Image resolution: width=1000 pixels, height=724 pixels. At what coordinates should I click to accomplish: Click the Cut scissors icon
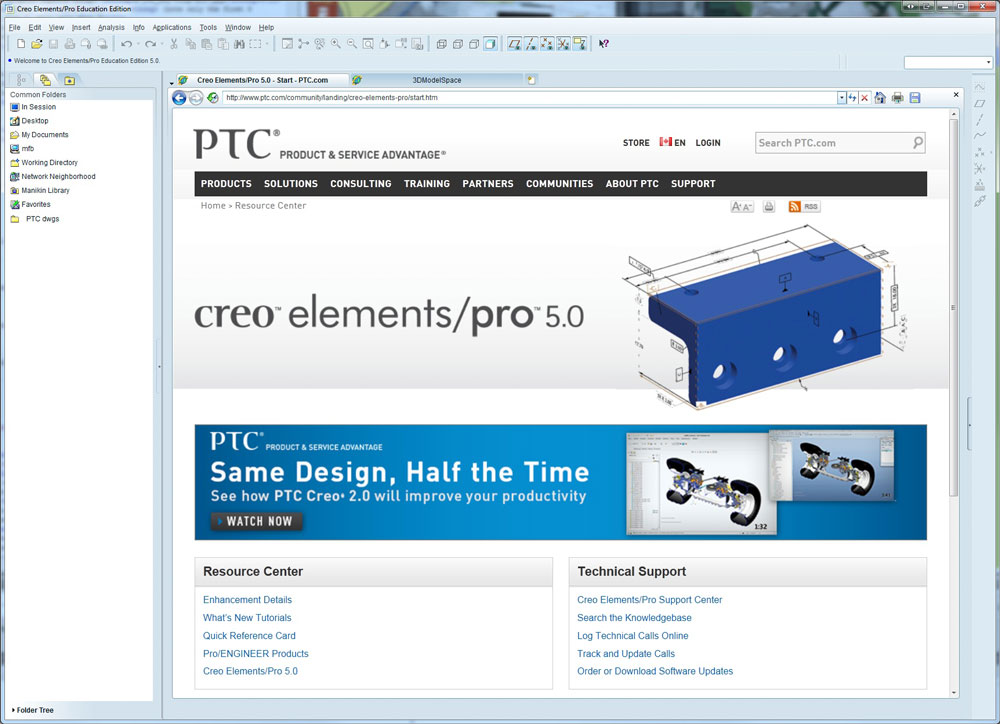tap(173, 43)
